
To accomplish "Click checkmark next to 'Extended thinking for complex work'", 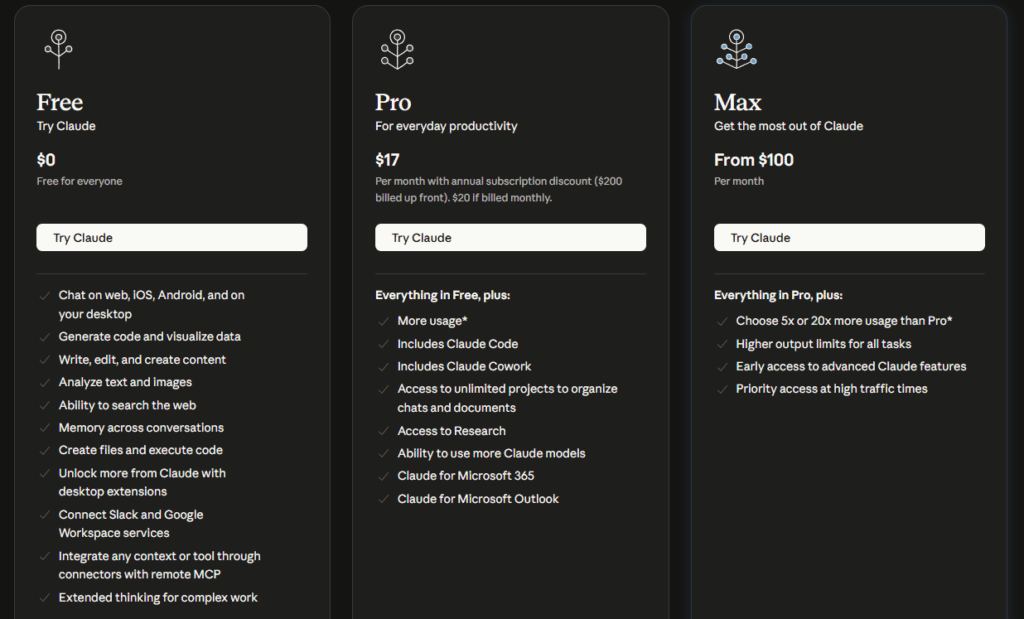I will (44, 598).
